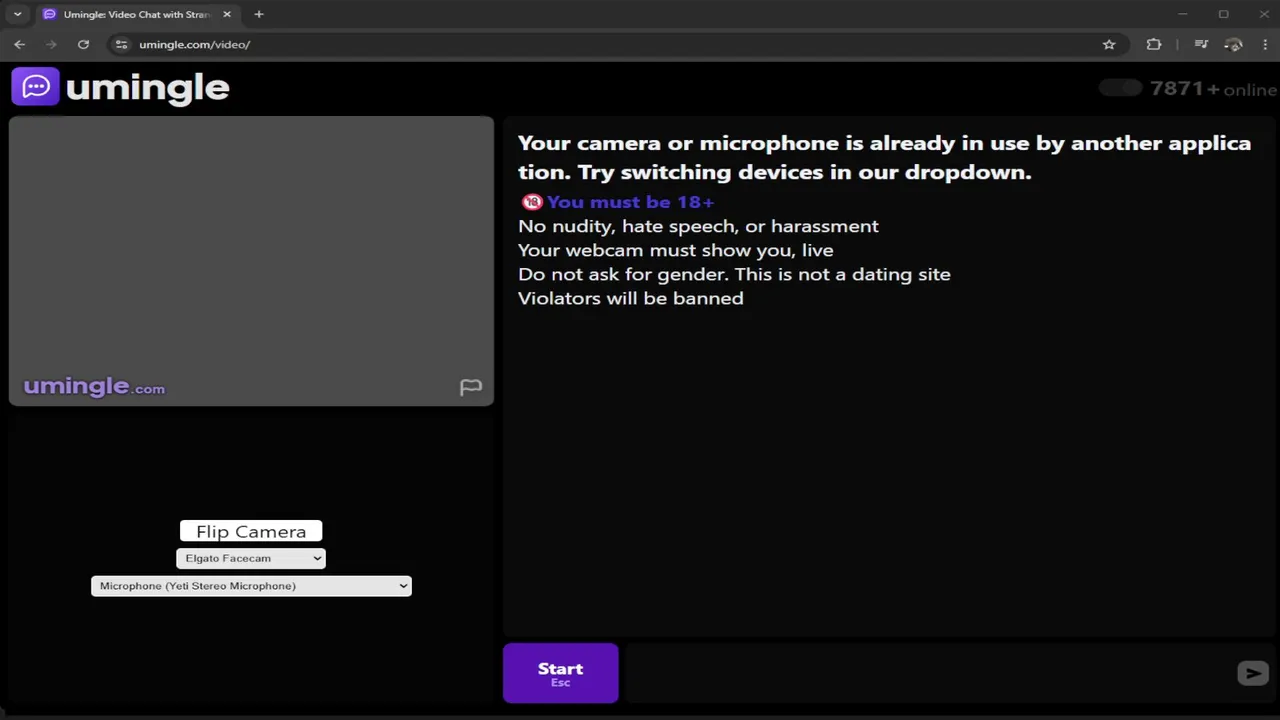
Task: Click the Flip Camera button
Action: [251, 531]
